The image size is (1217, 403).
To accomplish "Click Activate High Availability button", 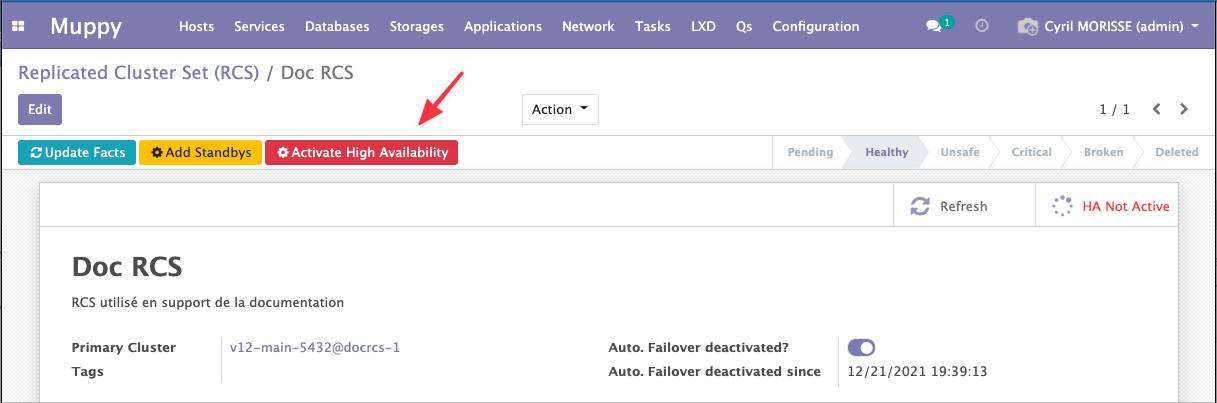I will [x=361, y=152].
